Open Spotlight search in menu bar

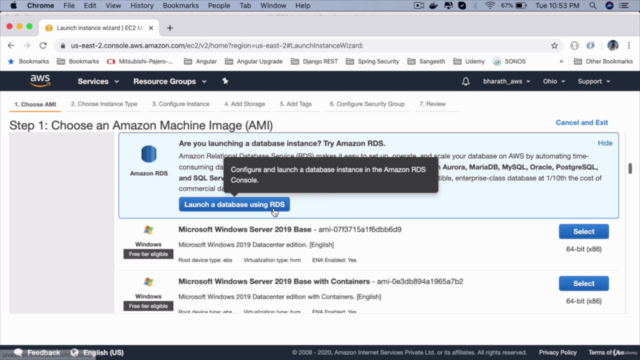pyautogui.click(x=593, y=6)
